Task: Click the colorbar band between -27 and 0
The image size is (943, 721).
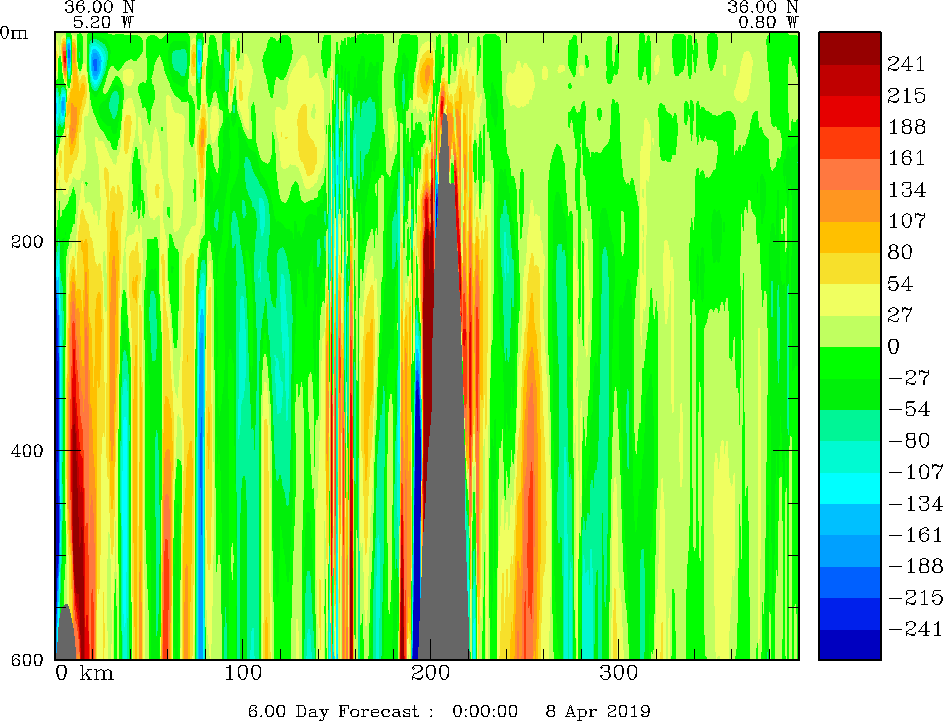Action: pyautogui.click(x=850, y=363)
